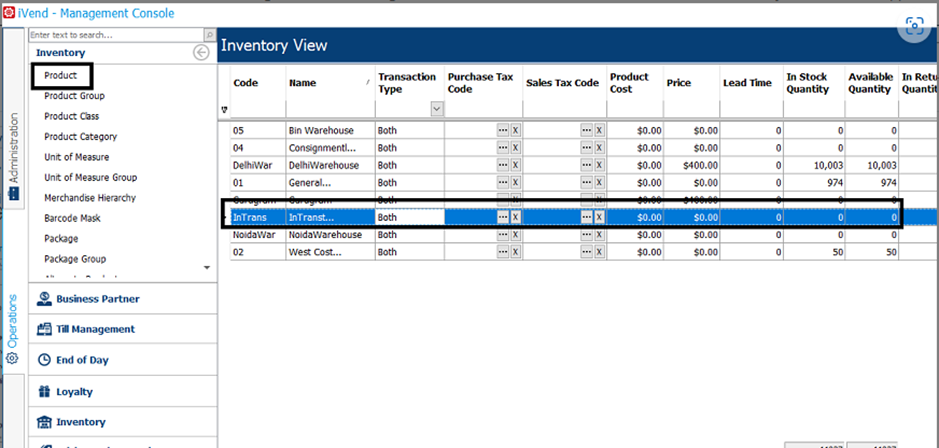Select Product in Inventory menu

(x=60, y=76)
